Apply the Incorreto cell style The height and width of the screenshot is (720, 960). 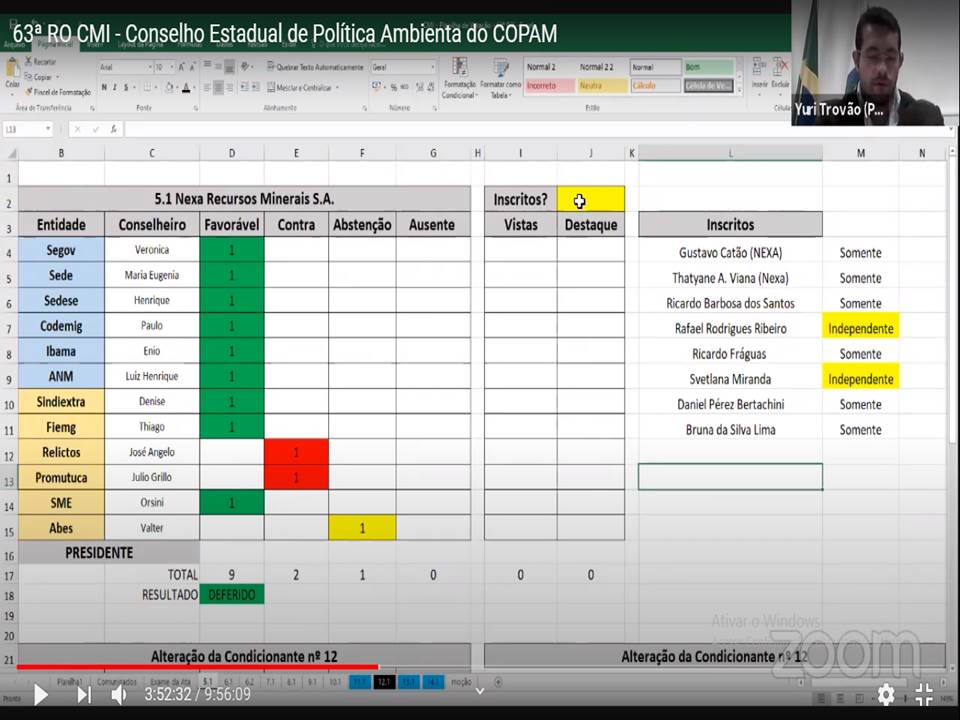click(549, 86)
